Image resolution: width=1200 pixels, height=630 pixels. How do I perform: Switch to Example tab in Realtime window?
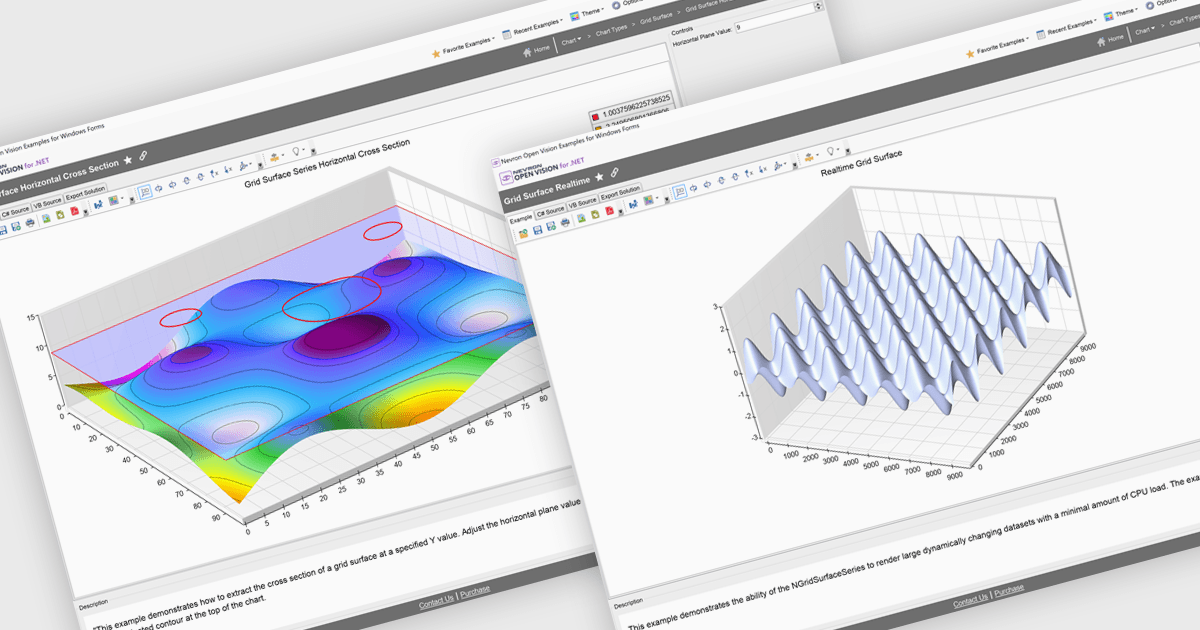[x=521, y=218]
